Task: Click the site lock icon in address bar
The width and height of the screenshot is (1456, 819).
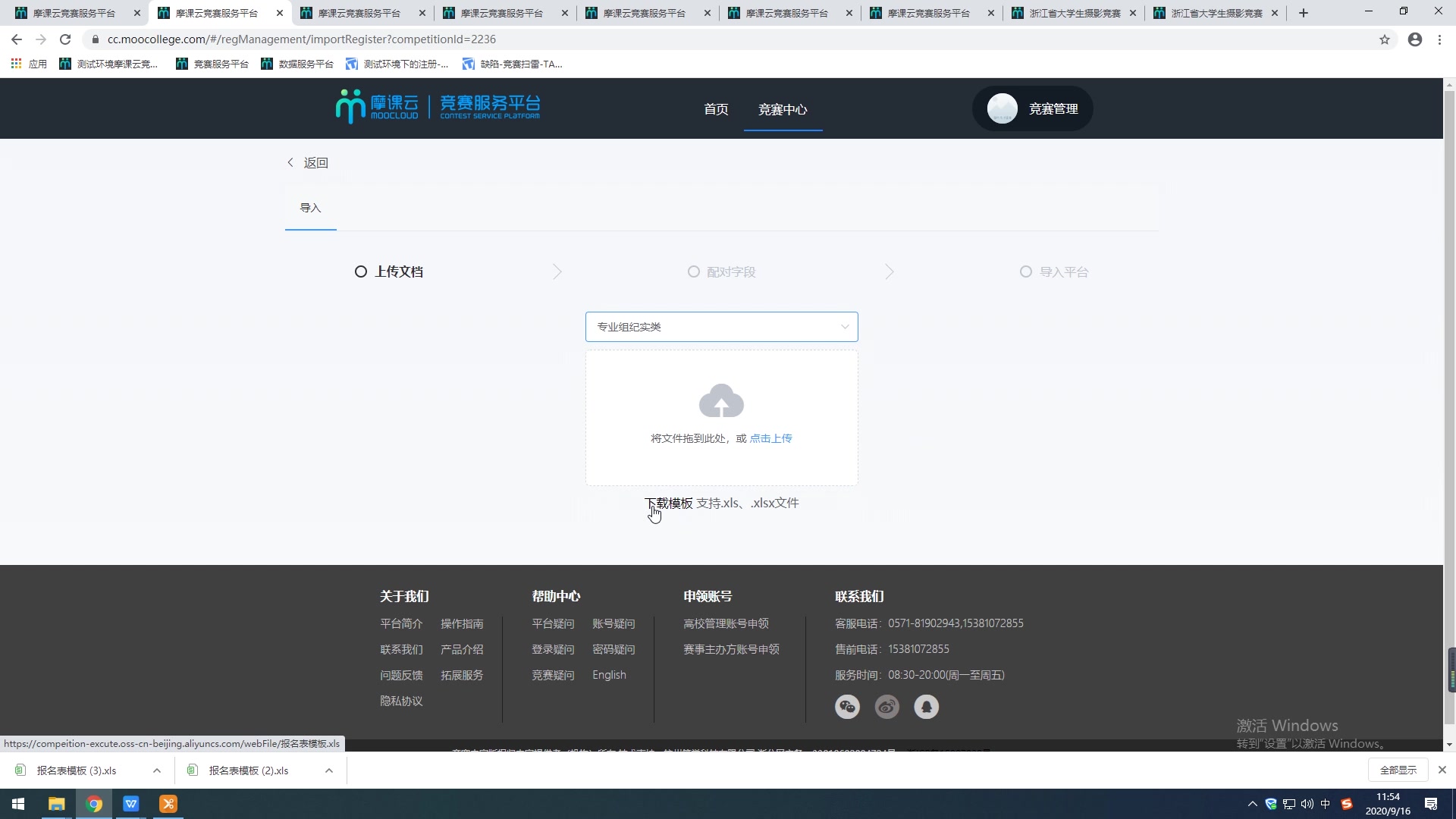Action: click(x=95, y=39)
